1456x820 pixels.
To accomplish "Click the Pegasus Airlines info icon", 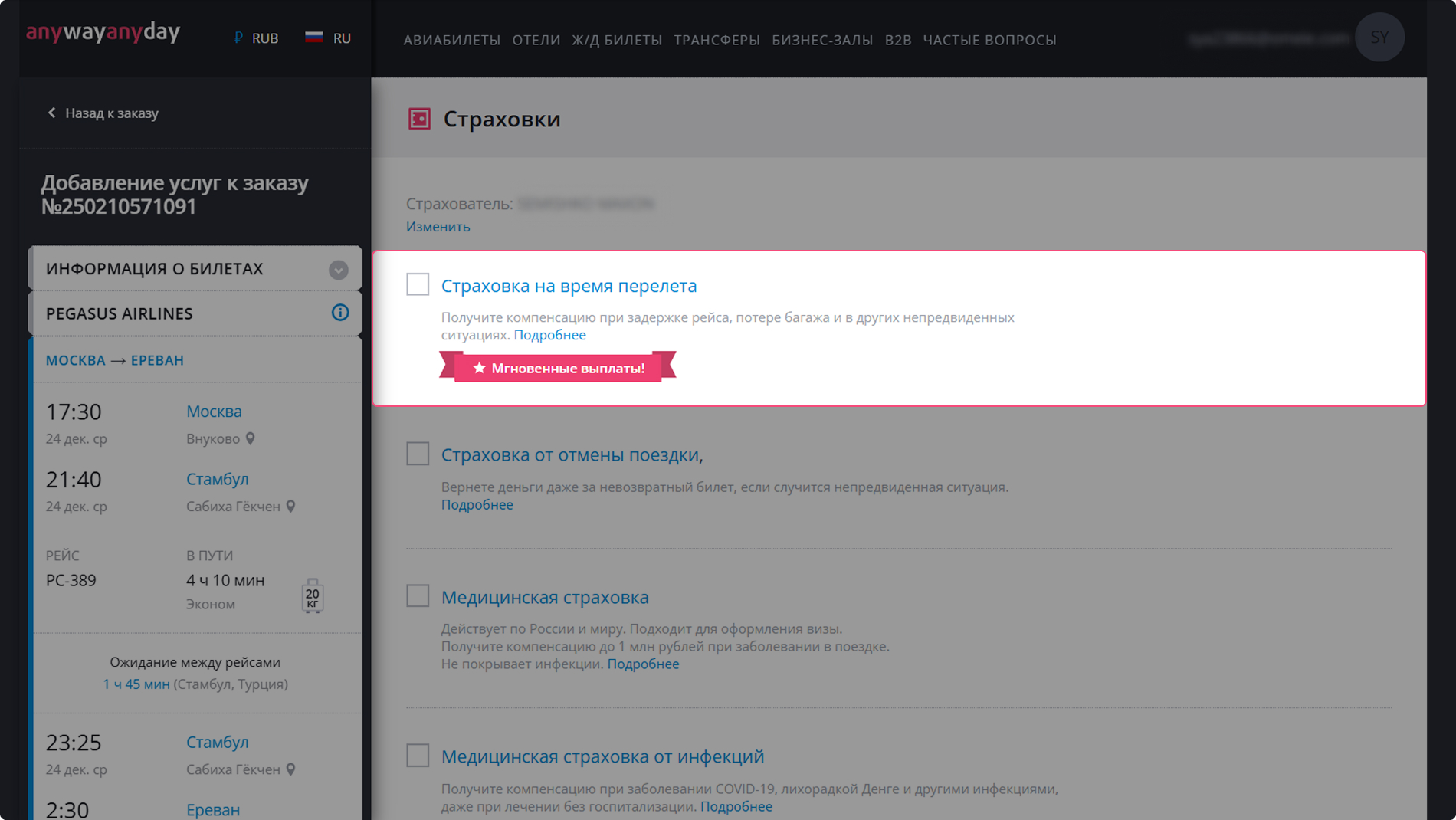I will click(339, 313).
